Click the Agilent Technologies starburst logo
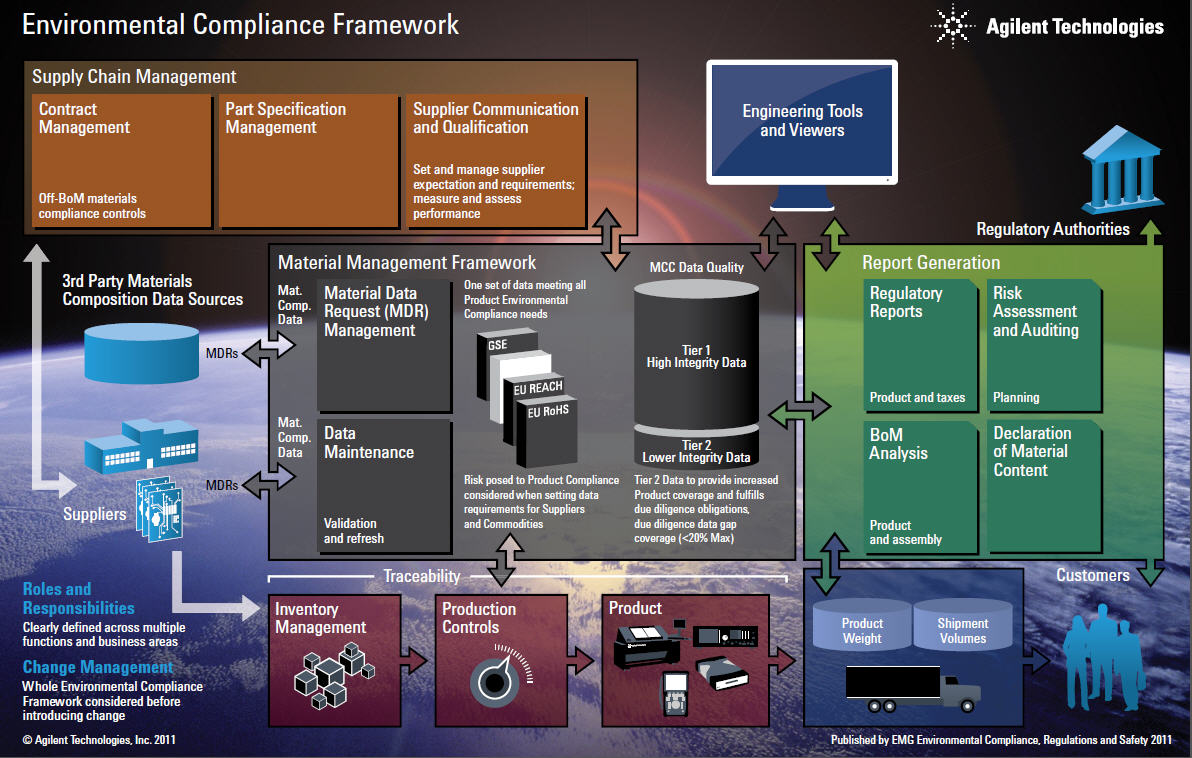The height and width of the screenshot is (758, 1192). pyautogui.click(x=952, y=26)
